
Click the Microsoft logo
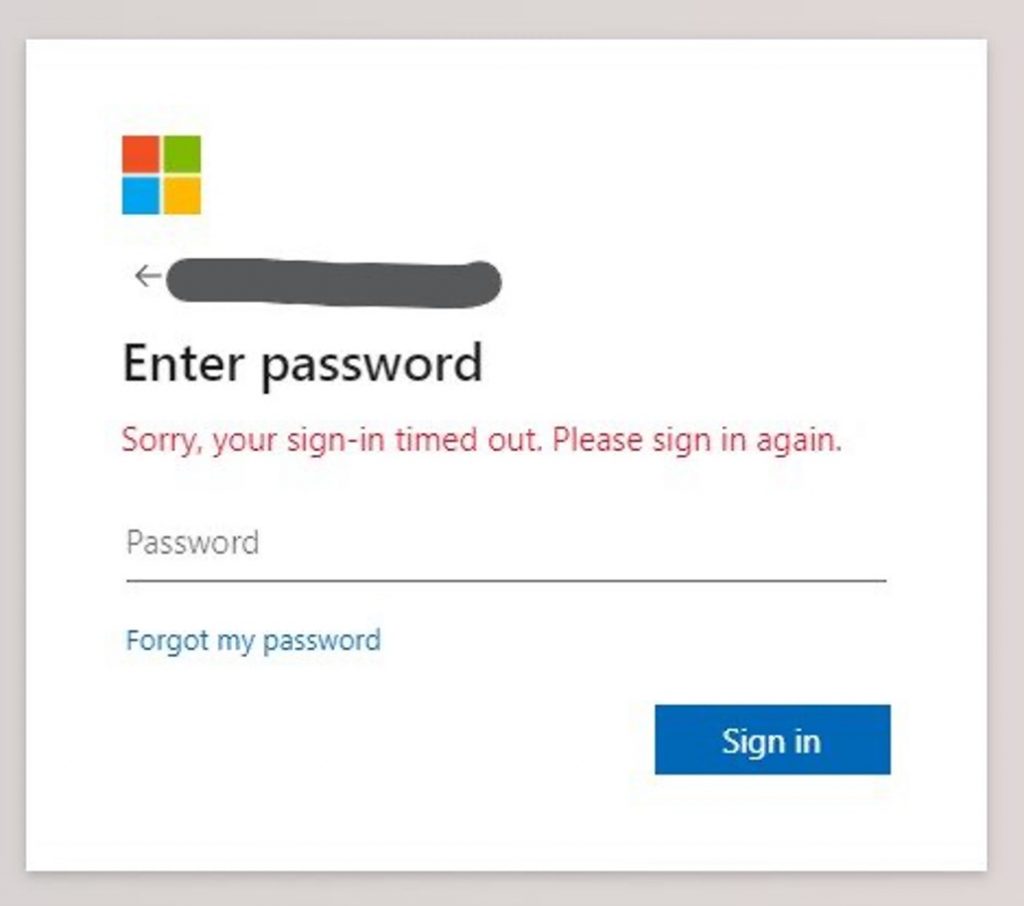[x=161, y=175]
